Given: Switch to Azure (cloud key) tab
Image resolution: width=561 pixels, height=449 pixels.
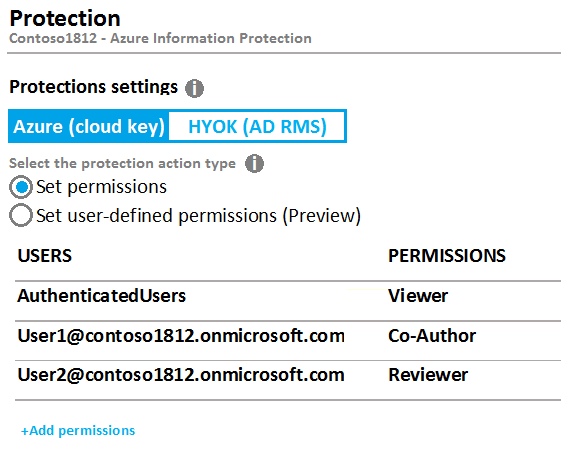Looking at the screenshot, I should [x=88, y=126].
